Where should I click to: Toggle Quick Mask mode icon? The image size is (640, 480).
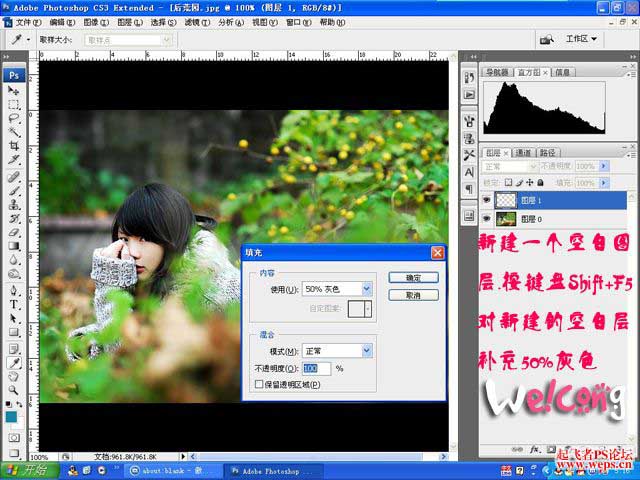coord(14,438)
